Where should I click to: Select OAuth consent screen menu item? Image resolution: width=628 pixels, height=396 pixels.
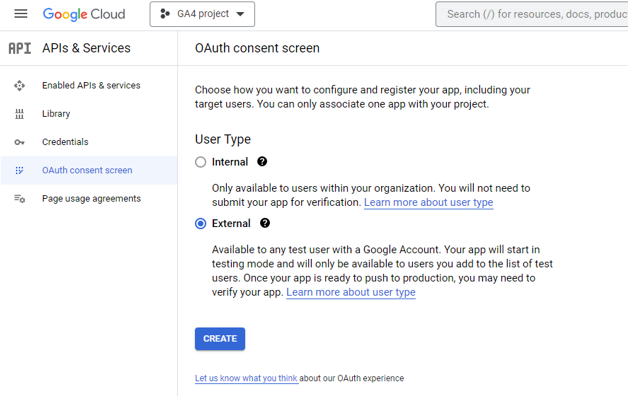[89, 171]
